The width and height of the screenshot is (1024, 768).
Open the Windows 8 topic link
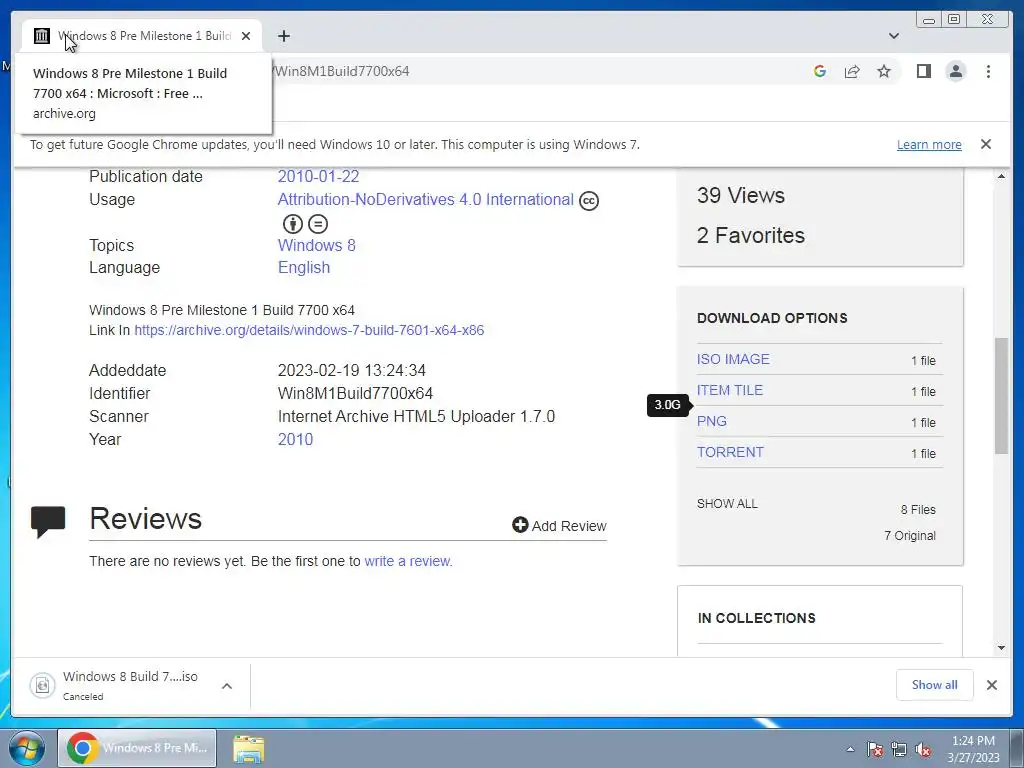point(317,245)
